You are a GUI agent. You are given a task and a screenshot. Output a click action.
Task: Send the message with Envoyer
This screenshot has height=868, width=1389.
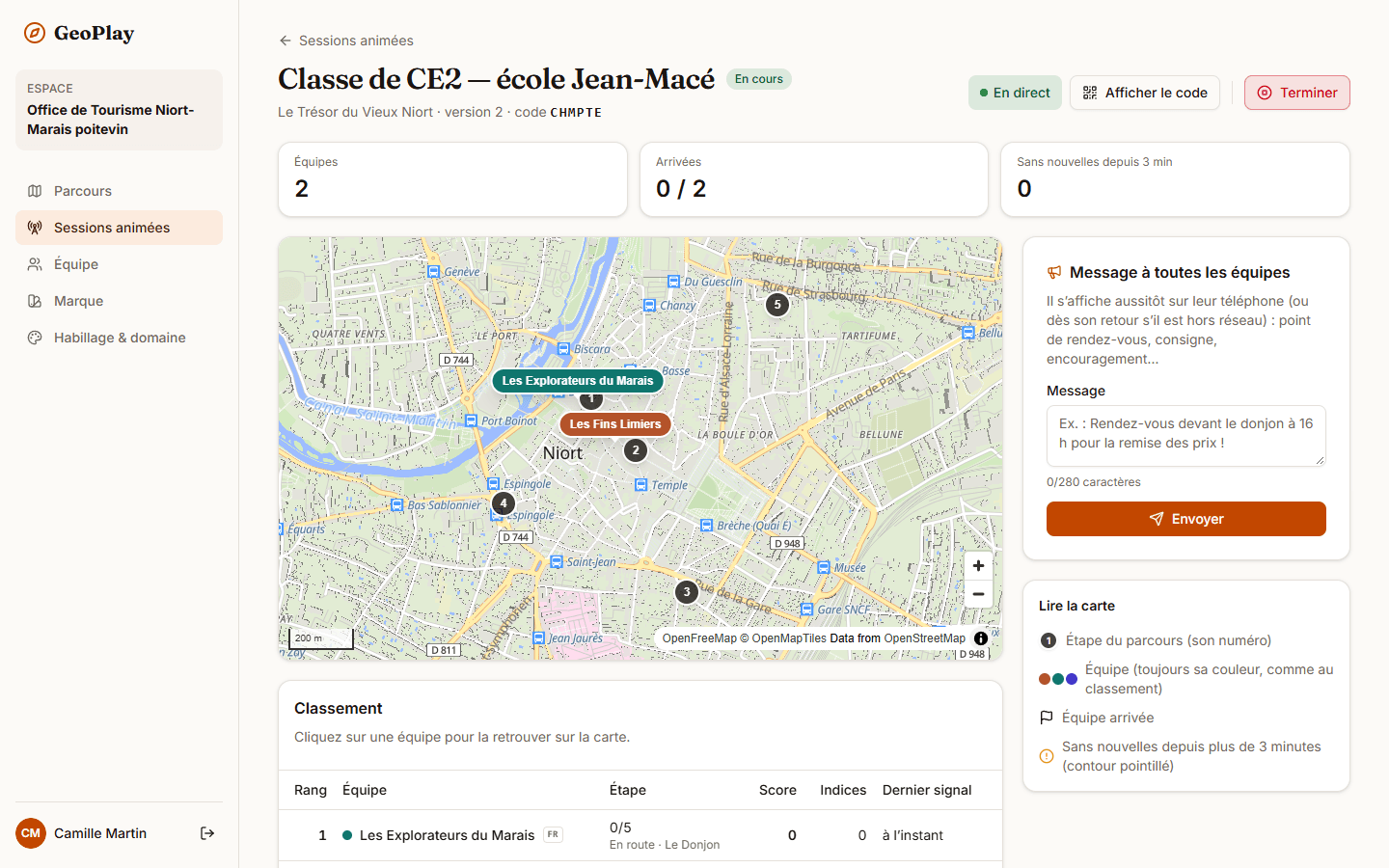1186,519
